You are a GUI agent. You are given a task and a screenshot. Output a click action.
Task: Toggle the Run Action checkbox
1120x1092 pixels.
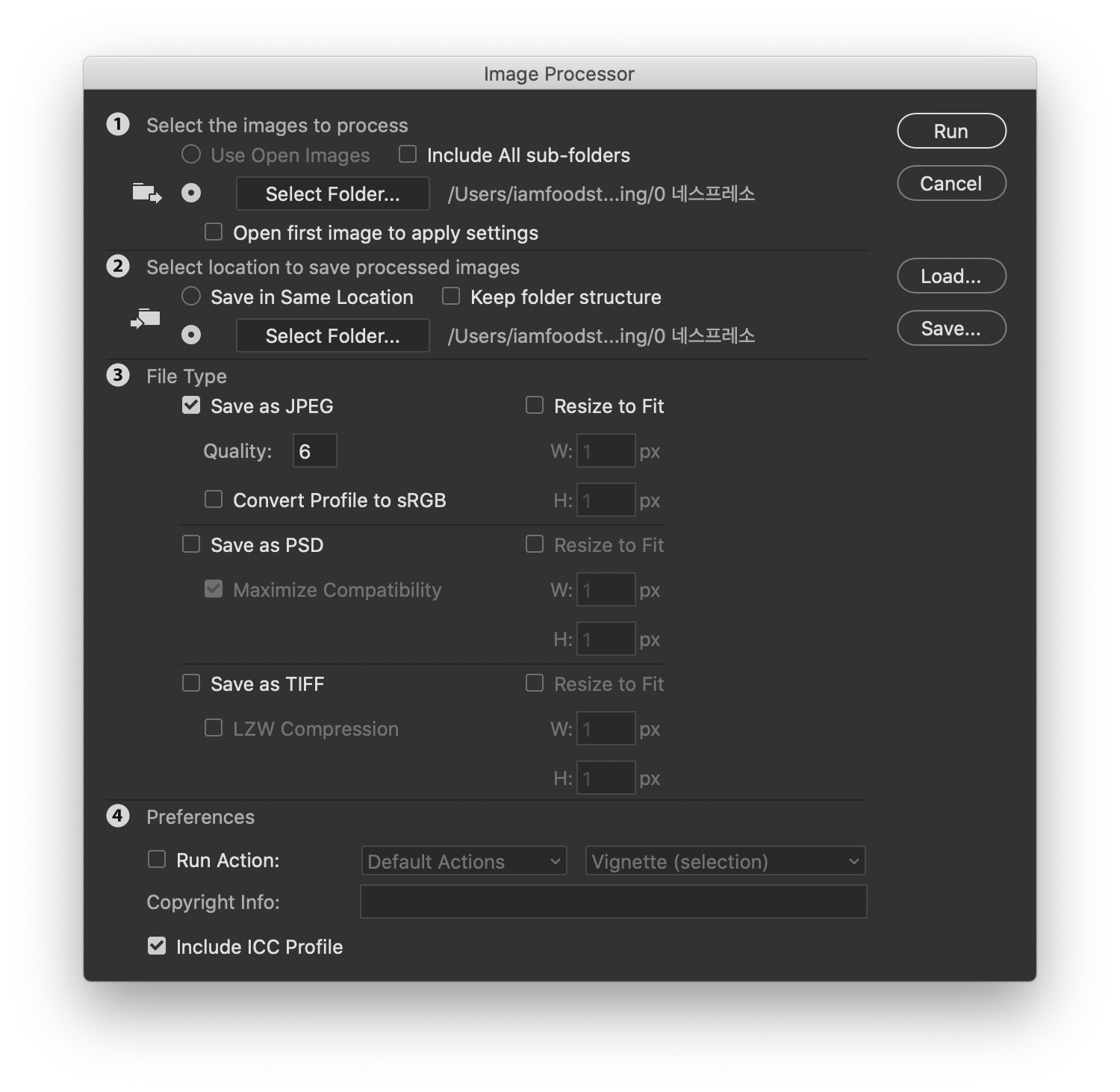pyautogui.click(x=157, y=859)
